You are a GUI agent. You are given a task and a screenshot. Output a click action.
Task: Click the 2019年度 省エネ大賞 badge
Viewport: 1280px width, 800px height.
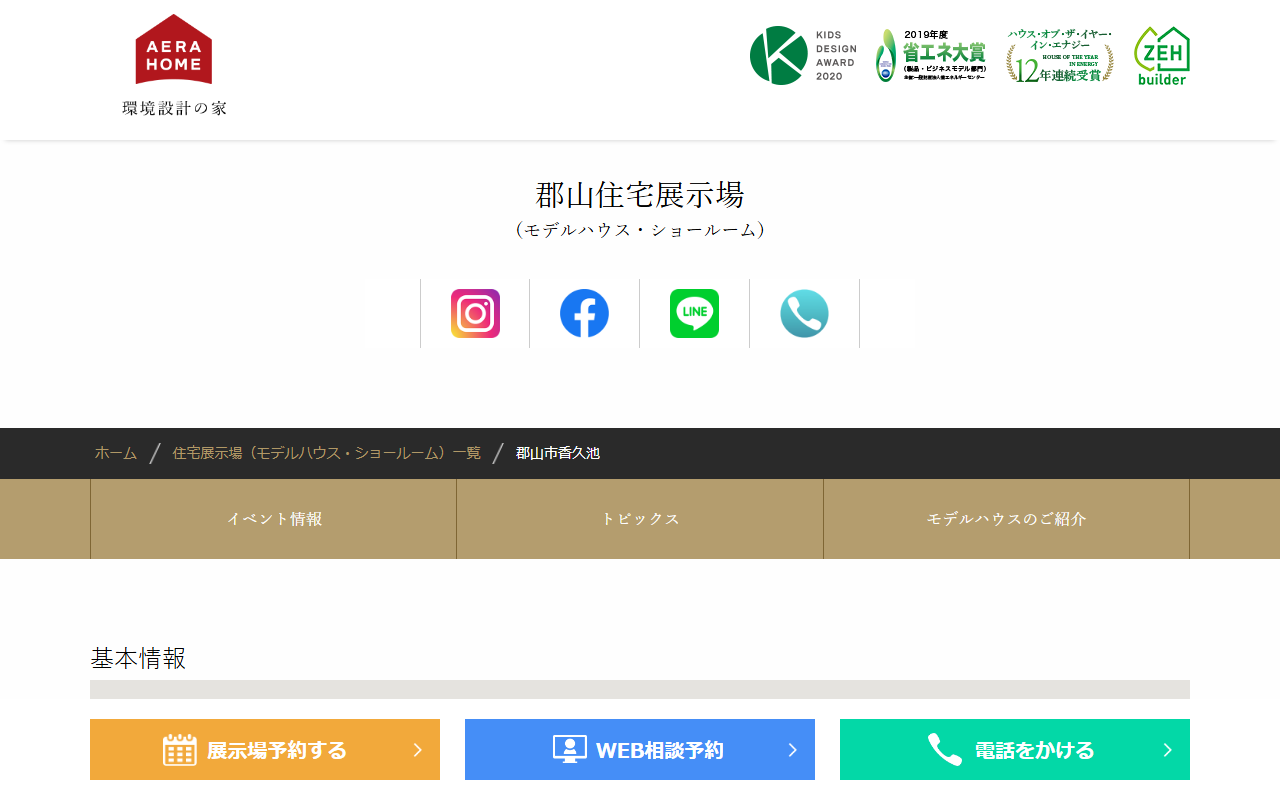931,55
